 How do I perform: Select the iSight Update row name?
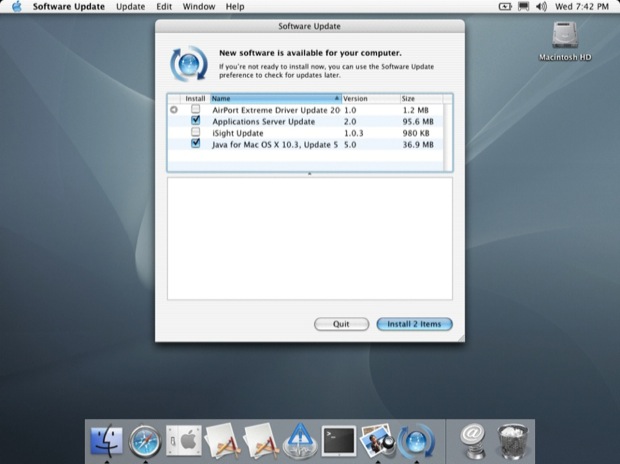[x=238, y=133]
